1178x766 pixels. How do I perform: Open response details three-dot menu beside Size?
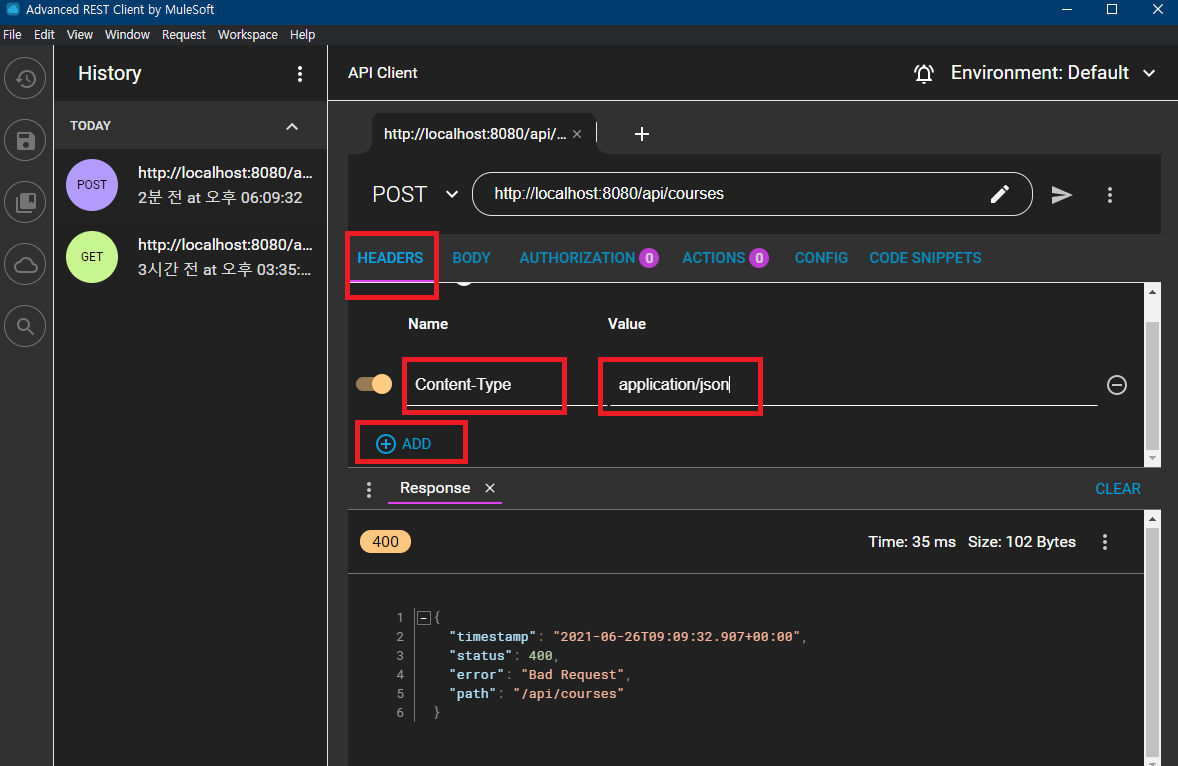1104,542
